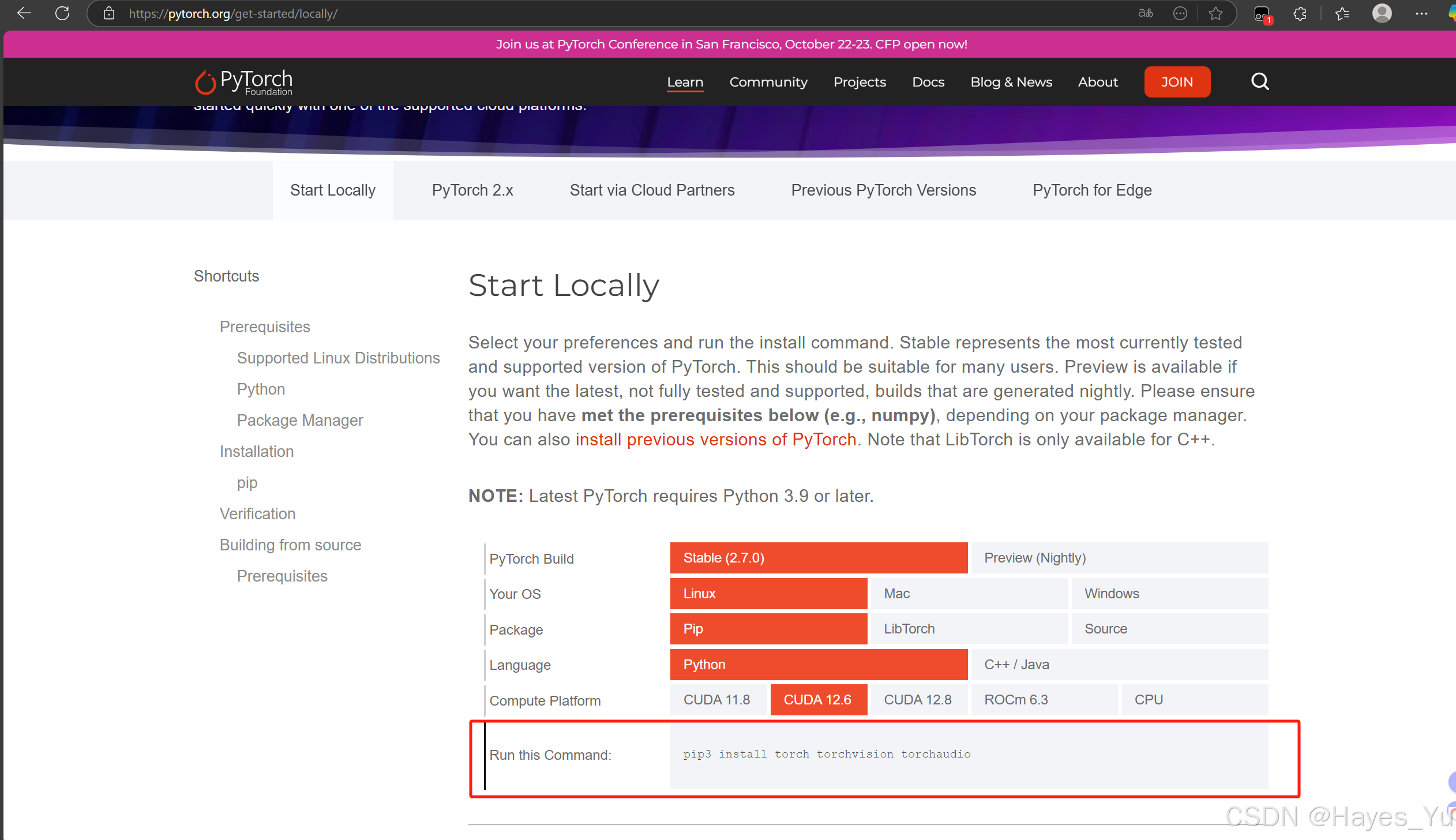Open the Learn menu

pos(685,82)
